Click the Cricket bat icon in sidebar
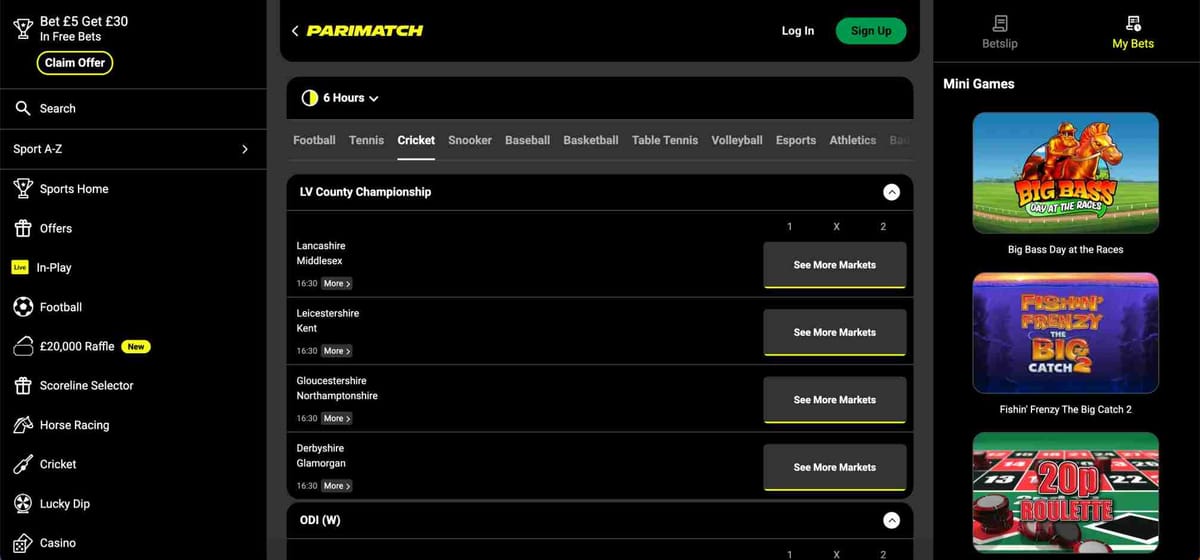The image size is (1200, 560). 23,464
